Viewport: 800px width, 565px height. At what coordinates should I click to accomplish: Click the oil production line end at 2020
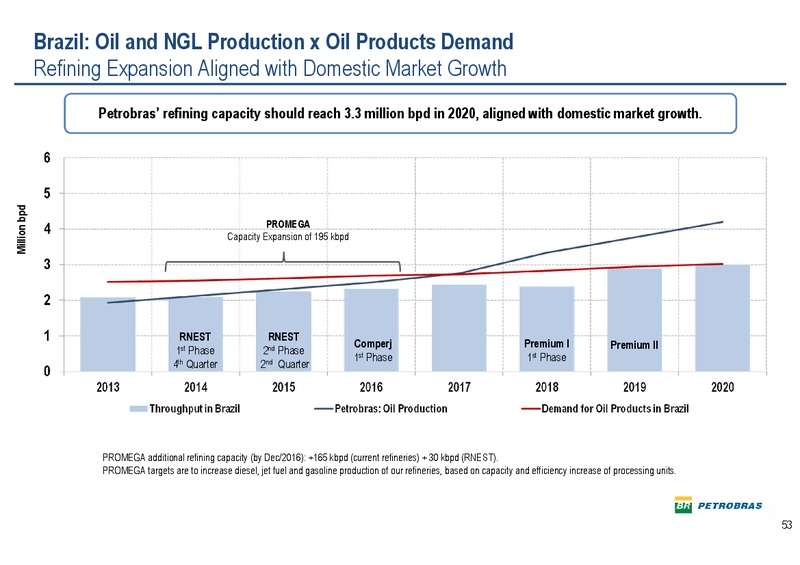coord(721,222)
